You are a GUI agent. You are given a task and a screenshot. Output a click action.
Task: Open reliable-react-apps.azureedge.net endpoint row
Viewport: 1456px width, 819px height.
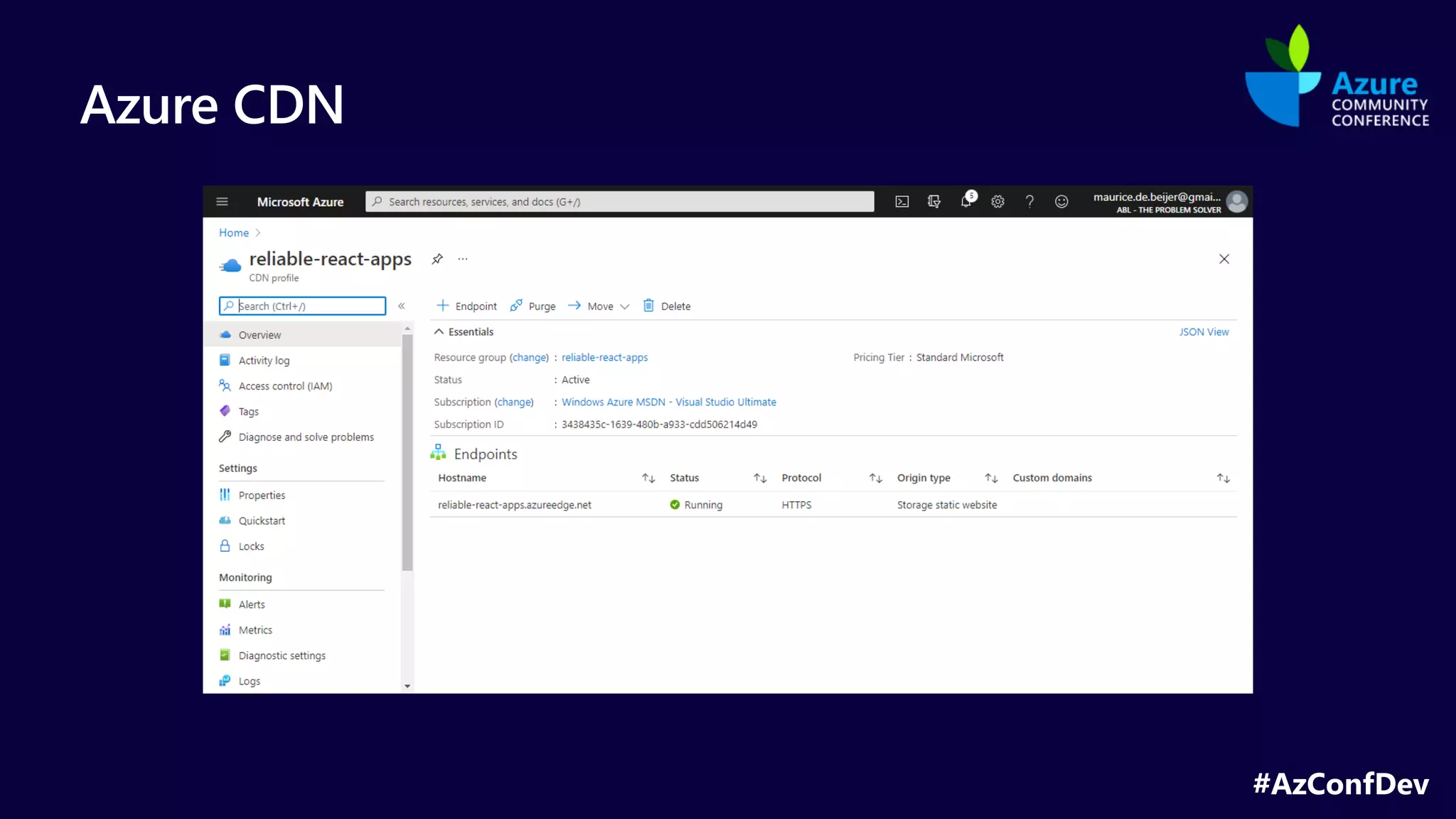click(833, 505)
